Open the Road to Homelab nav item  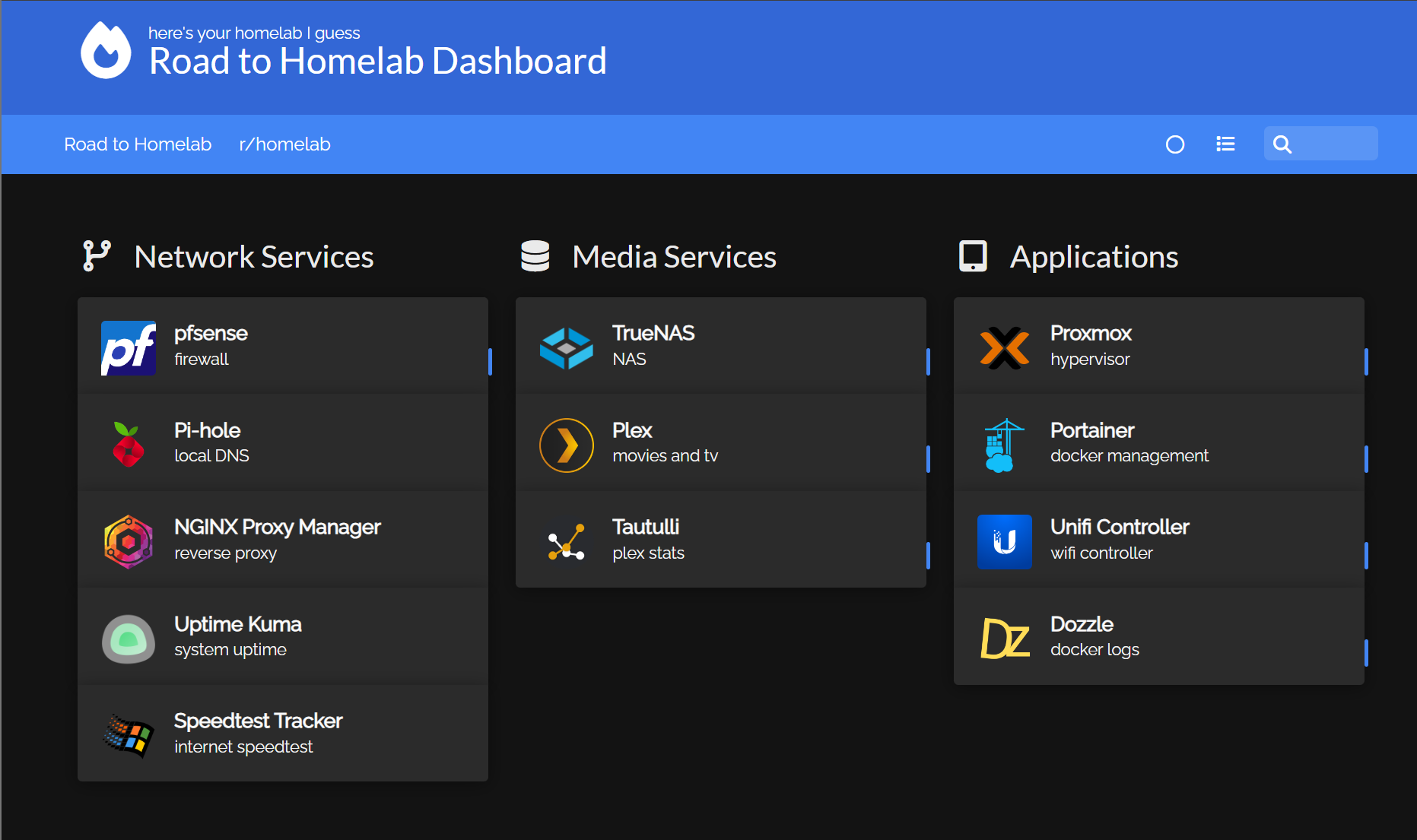tap(138, 144)
